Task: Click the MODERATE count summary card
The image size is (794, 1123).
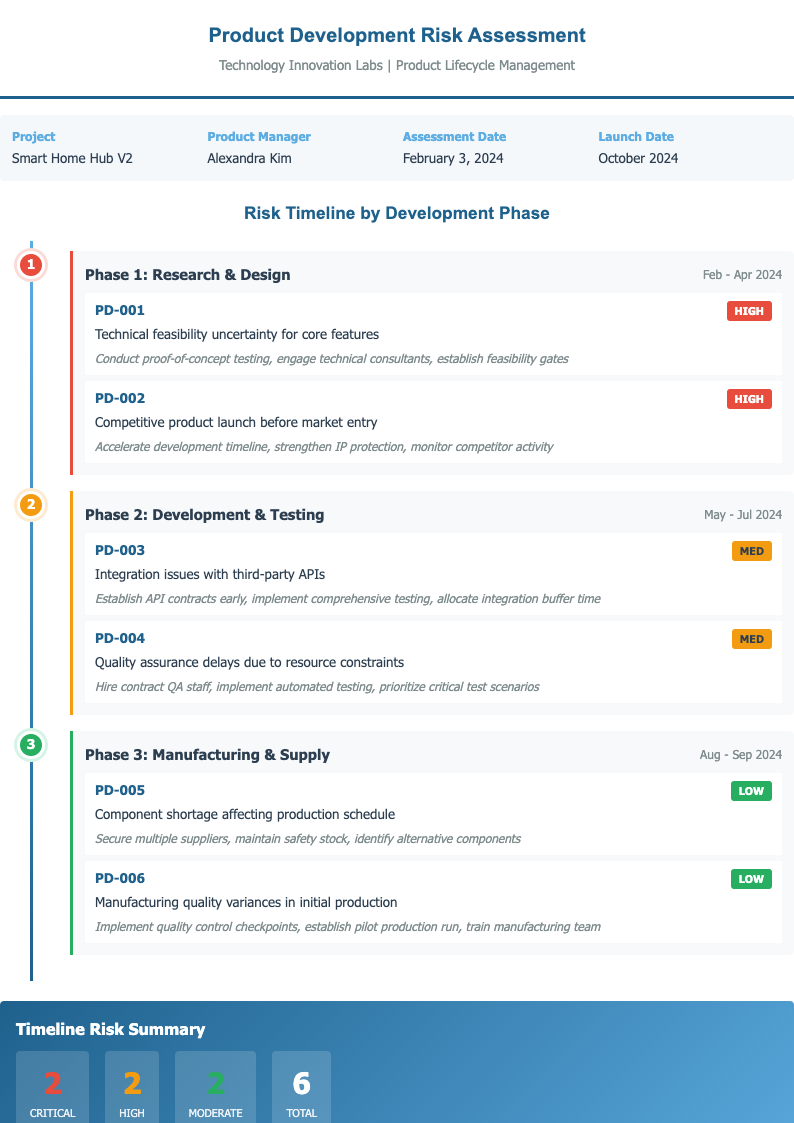Action: [x=215, y=1087]
